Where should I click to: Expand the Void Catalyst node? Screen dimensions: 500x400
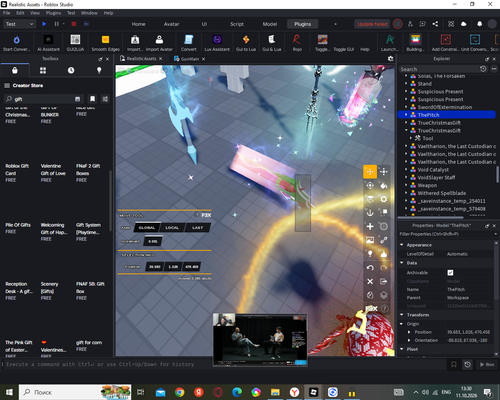coord(406,170)
